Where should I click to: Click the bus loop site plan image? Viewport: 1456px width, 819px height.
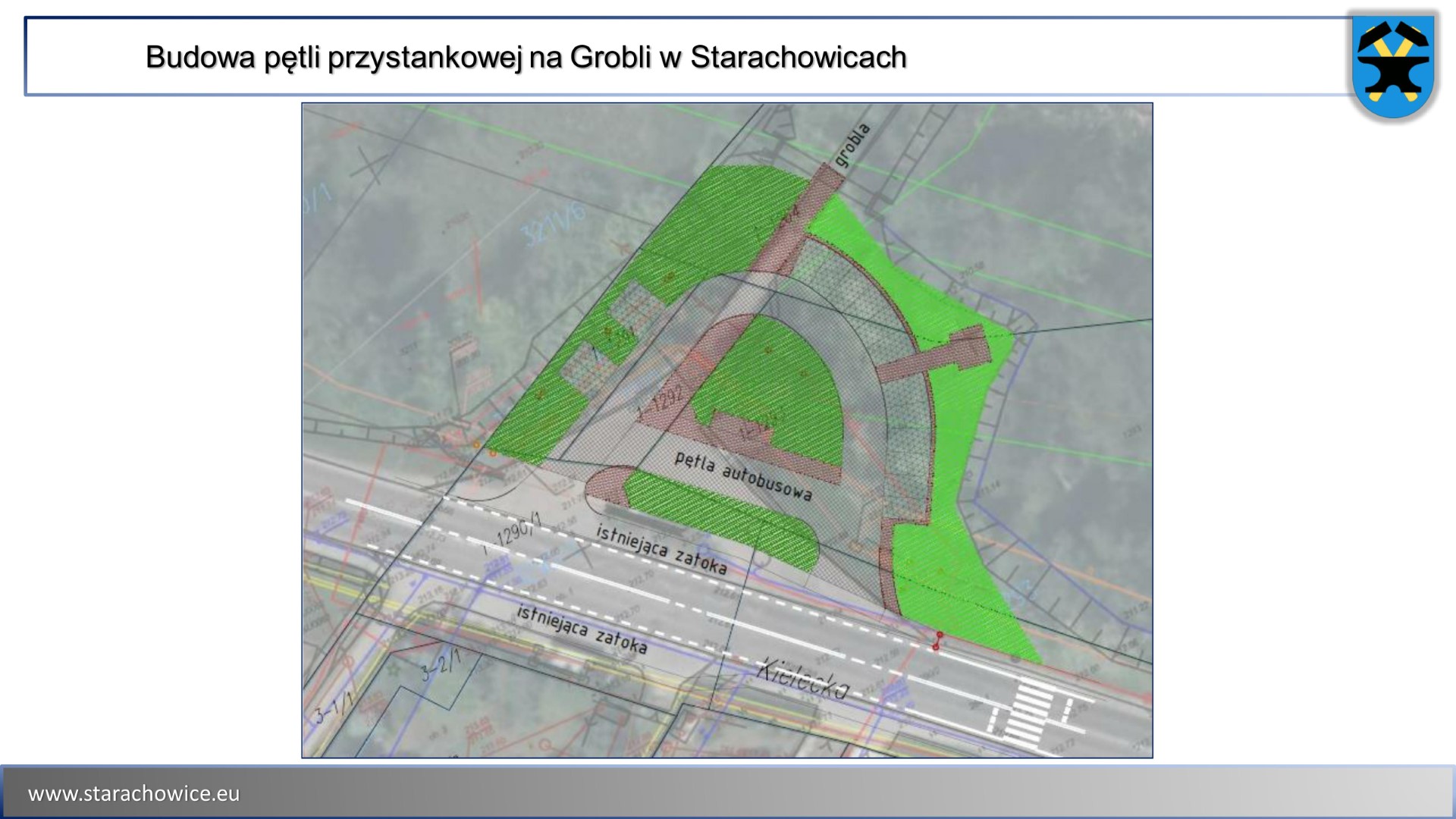click(727, 430)
